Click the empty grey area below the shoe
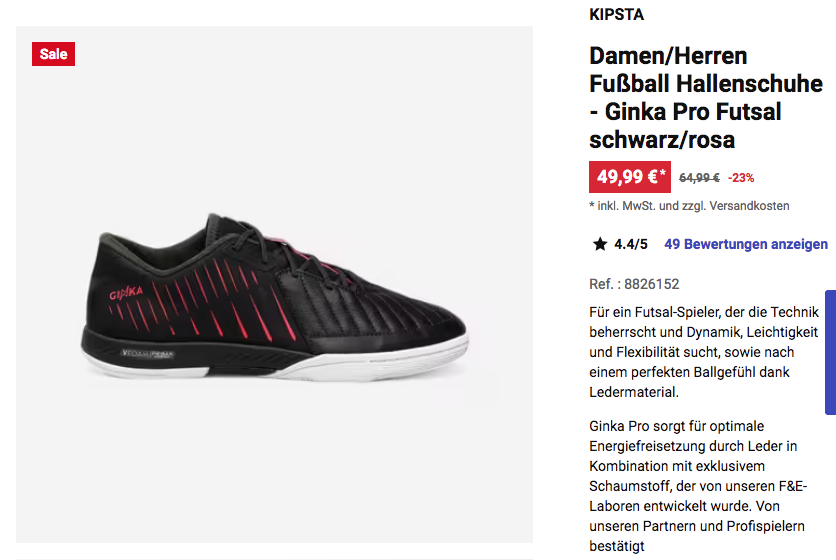Image resolution: width=836 pixels, height=560 pixels. [274, 464]
